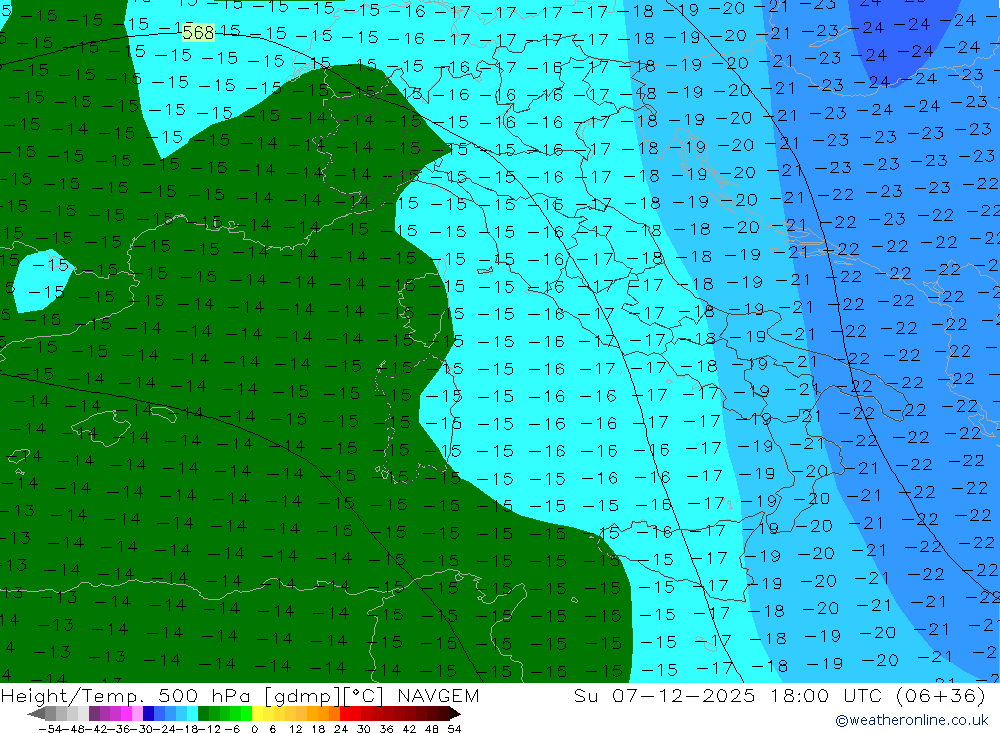Select the first yellow swatch above the 0 label in the legend

(x=257, y=713)
